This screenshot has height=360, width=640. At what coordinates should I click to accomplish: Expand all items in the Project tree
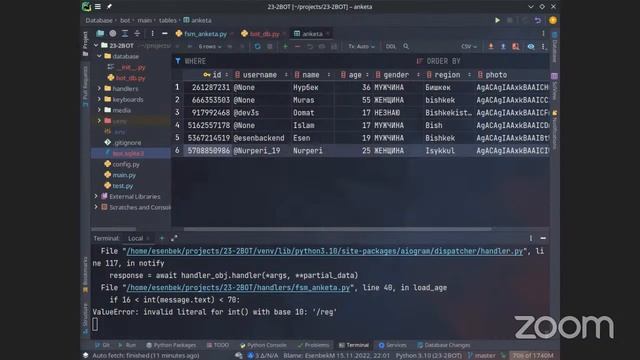tap(125, 33)
